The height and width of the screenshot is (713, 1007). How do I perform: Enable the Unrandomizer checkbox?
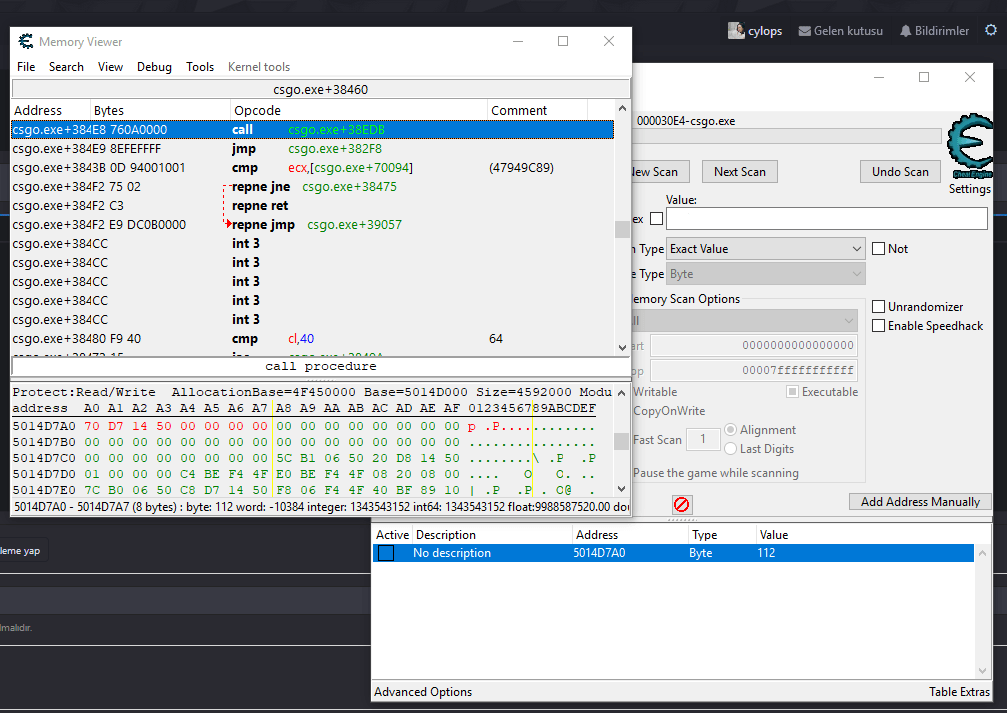coord(879,306)
